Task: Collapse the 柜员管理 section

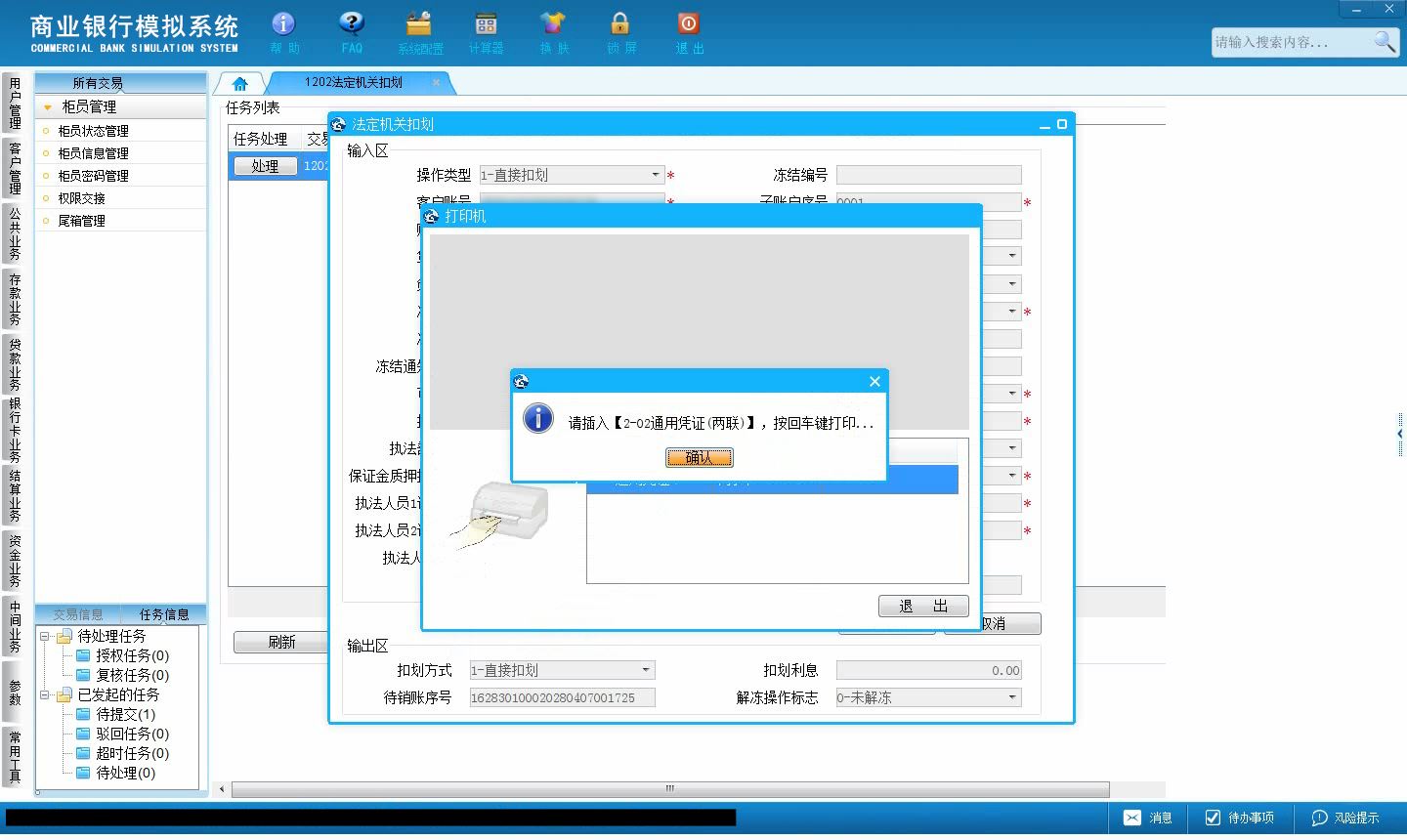Action: pyautogui.click(x=47, y=107)
